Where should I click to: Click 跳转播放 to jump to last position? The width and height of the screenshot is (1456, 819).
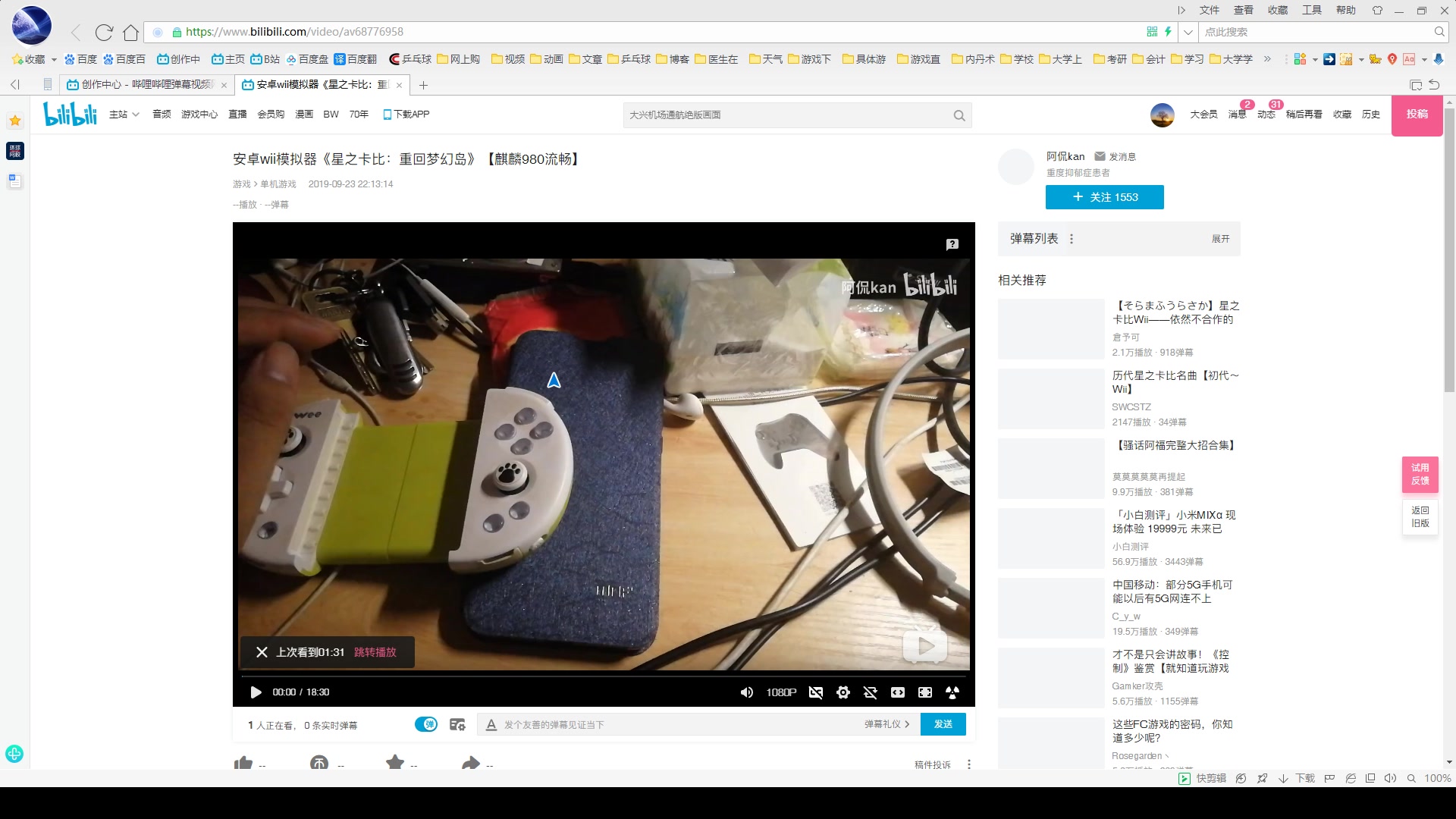(375, 652)
